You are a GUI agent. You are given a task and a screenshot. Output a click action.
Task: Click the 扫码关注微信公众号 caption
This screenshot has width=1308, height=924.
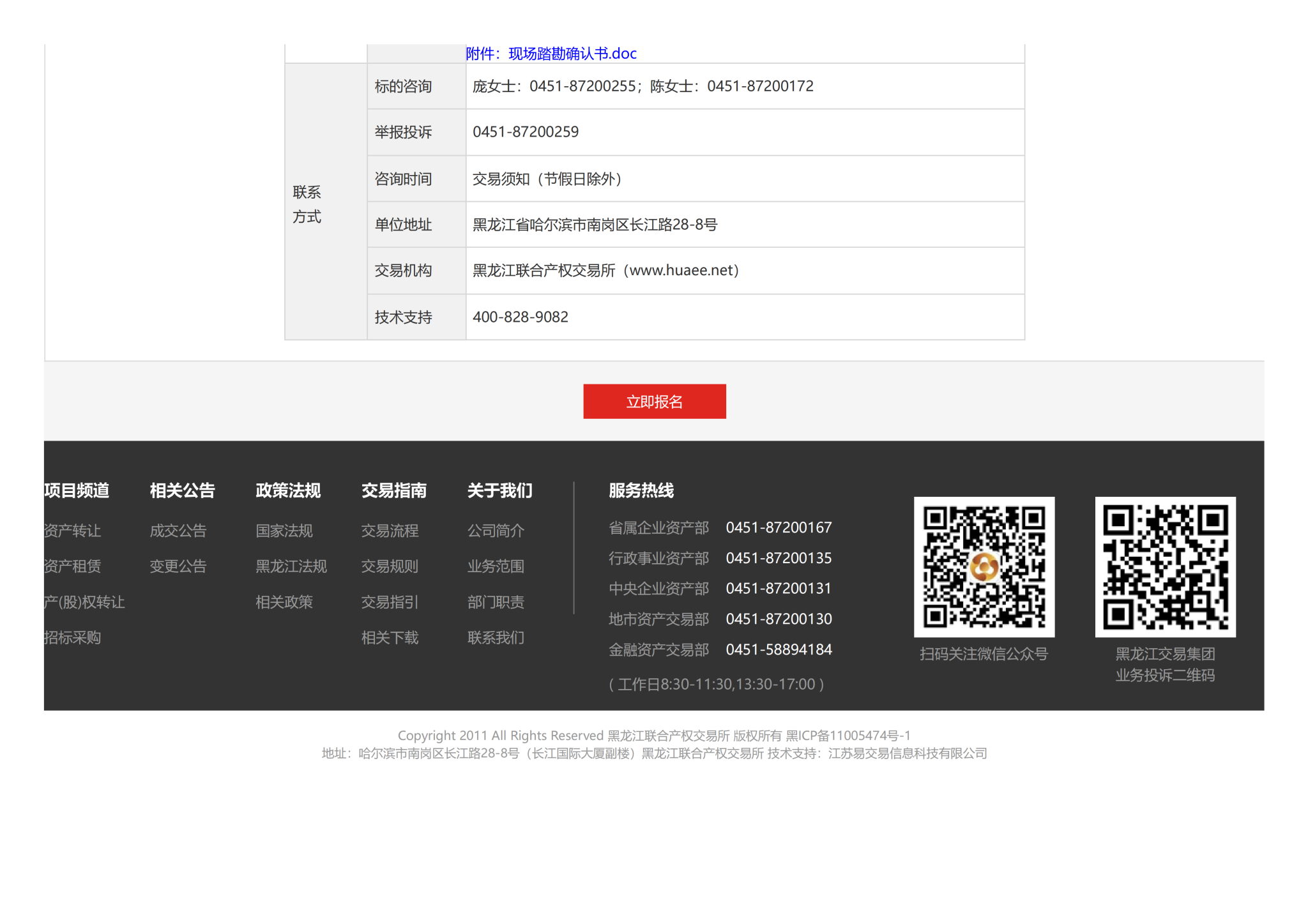[x=984, y=654]
